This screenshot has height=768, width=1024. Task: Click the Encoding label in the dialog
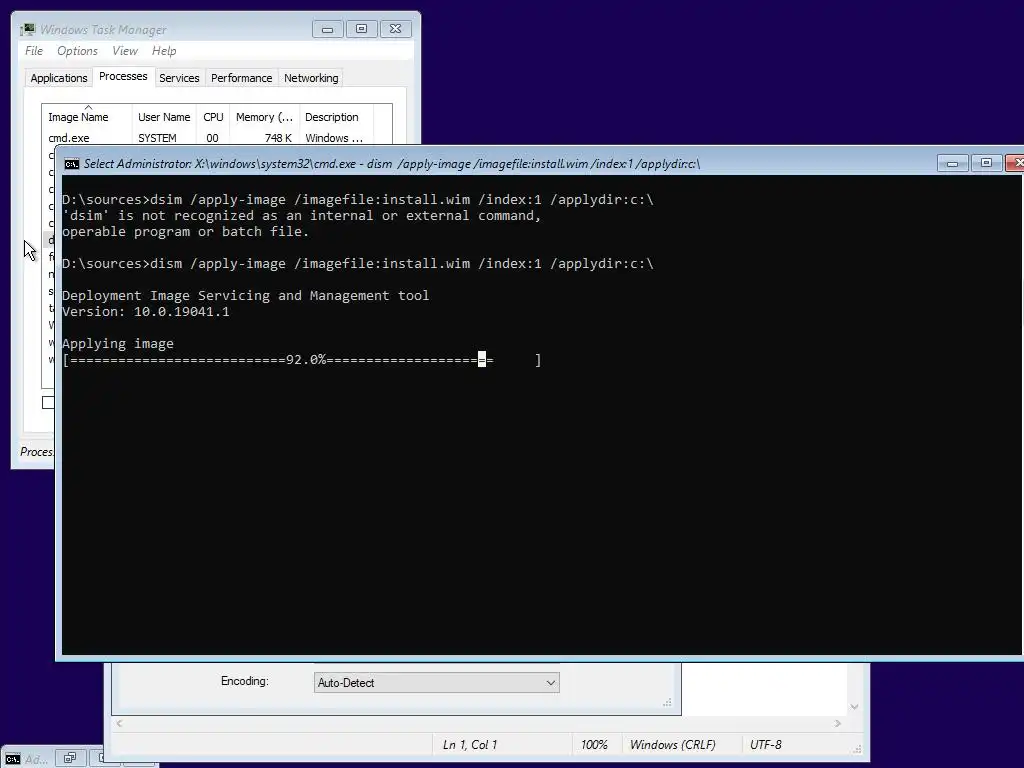click(244, 681)
